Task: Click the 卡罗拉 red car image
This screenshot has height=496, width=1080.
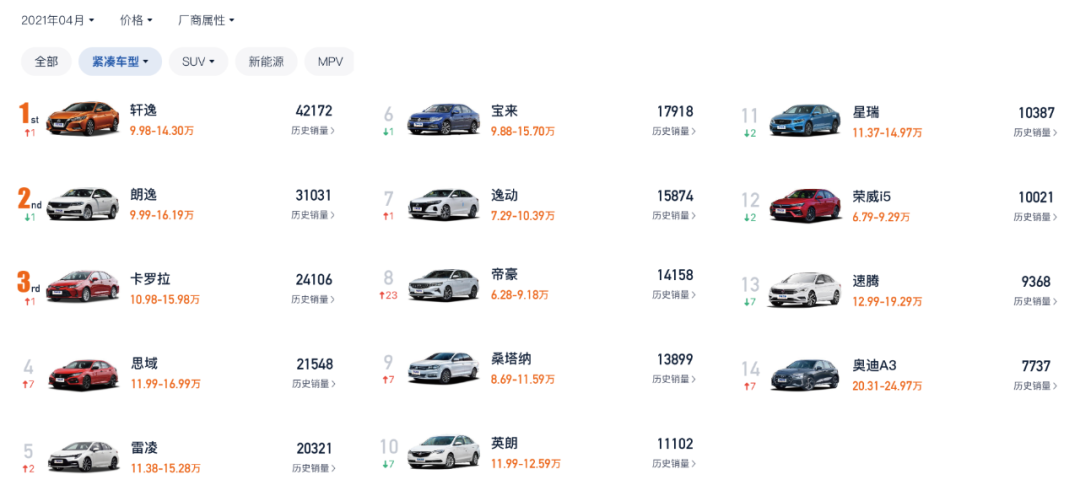Action: (x=82, y=287)
